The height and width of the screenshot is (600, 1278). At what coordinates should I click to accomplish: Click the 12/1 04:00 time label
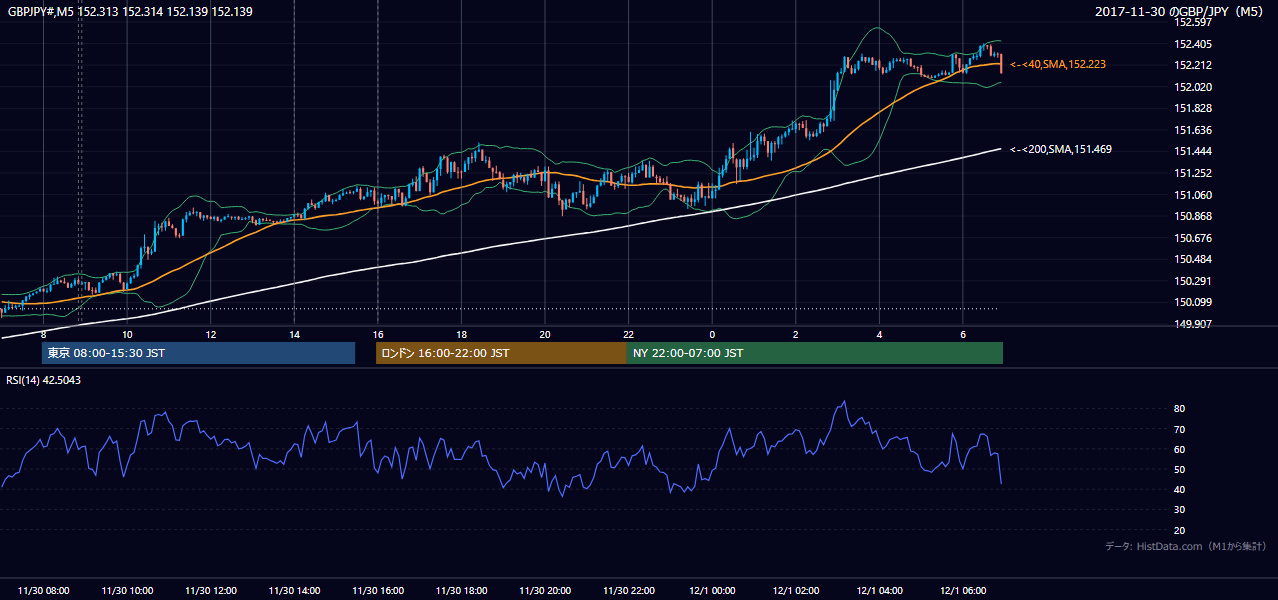click(879, 591)
